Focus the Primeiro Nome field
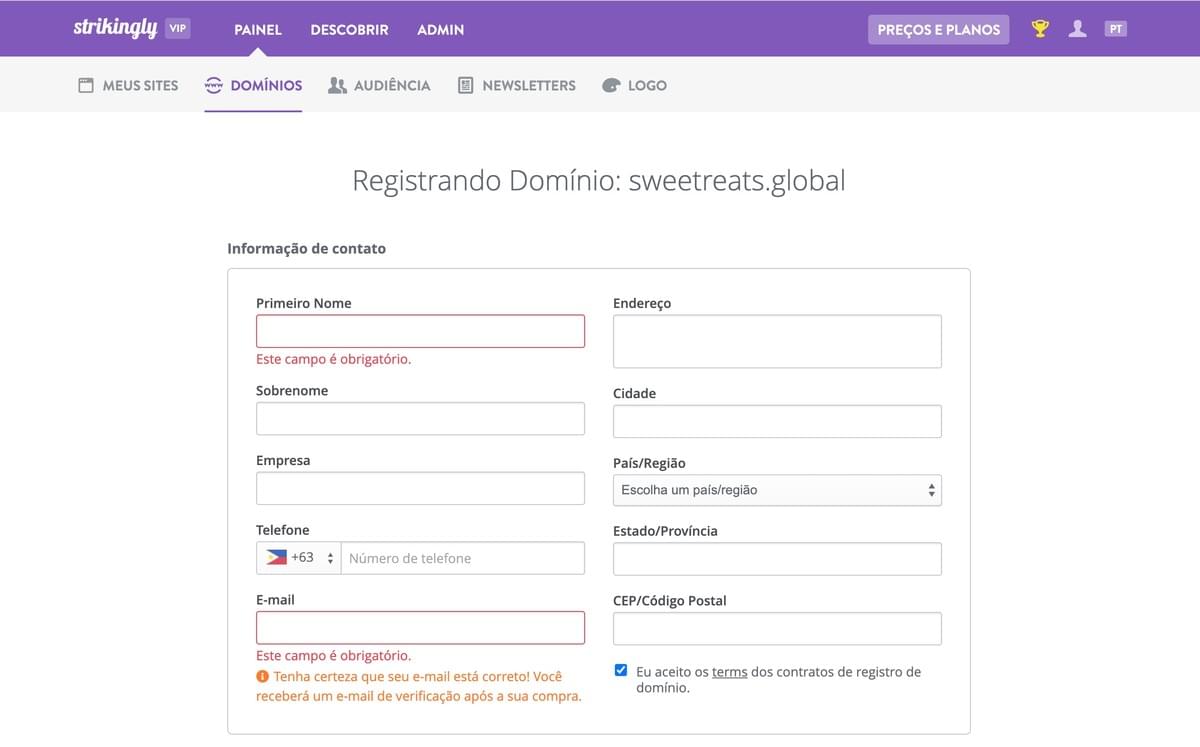The width and height of the screenshot is (1200, 747). (420, 331)
